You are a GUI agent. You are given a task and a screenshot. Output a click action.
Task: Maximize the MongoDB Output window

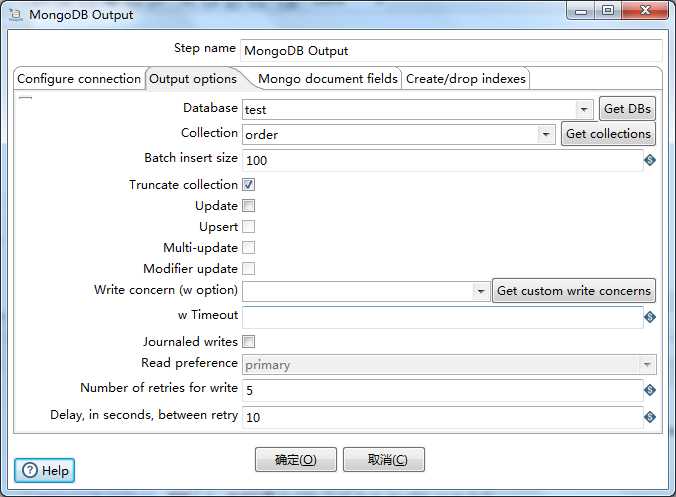coord(608,10)
